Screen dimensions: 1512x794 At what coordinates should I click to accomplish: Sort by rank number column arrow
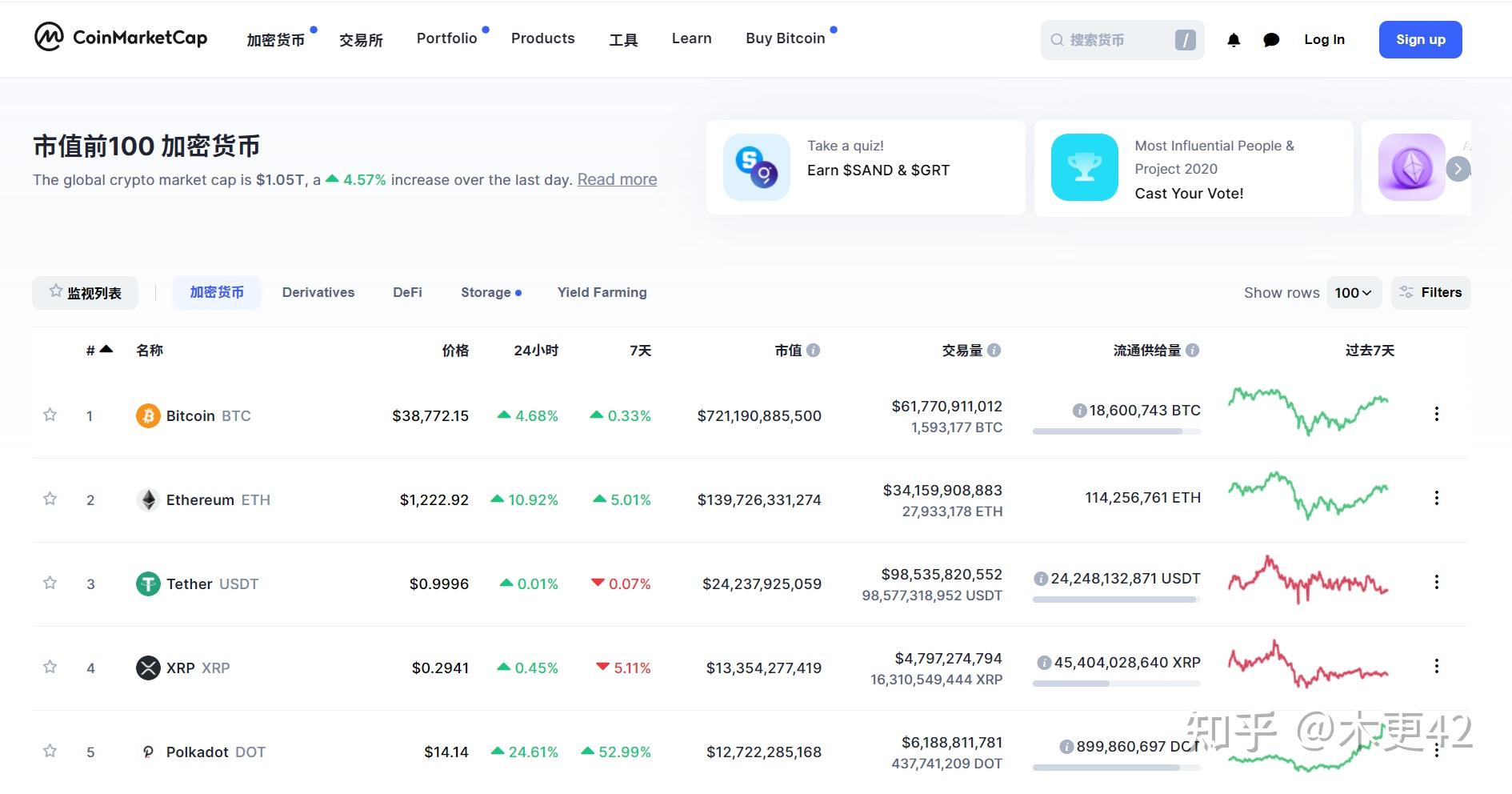(106, 349)
